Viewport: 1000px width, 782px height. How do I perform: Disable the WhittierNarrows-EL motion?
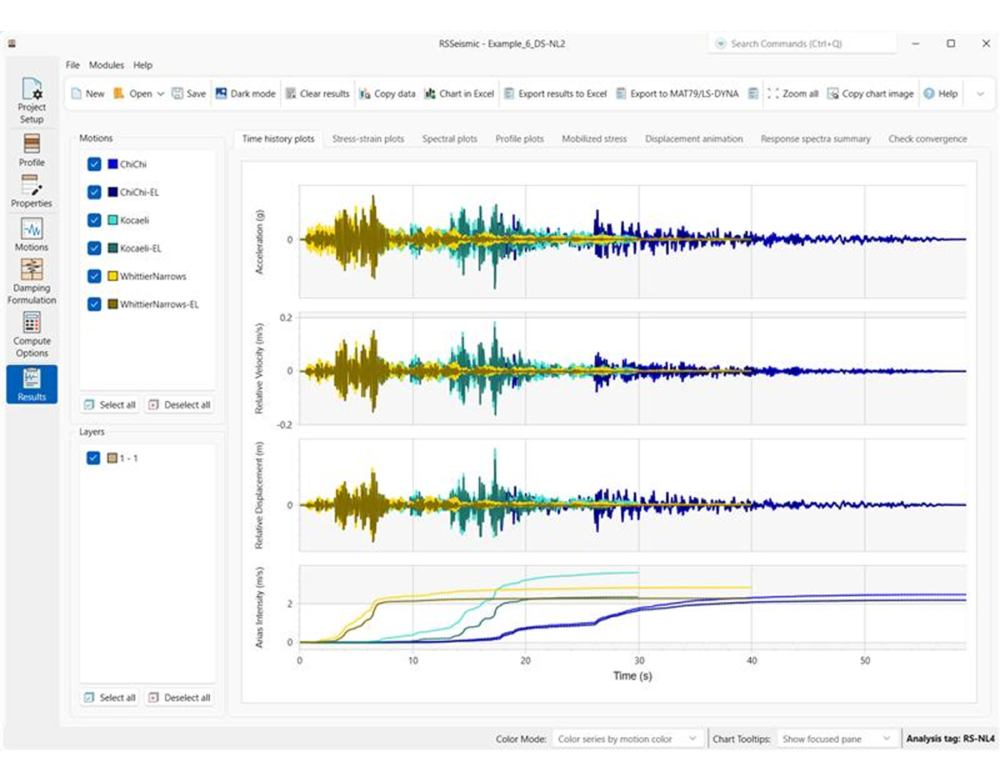[x=95, y=304]
